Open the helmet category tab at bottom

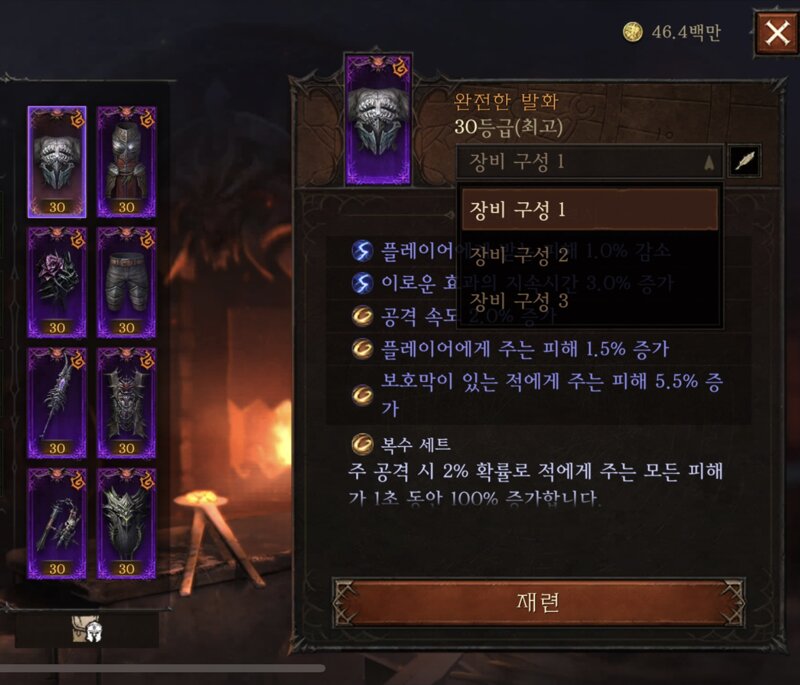tap(87, 630)
